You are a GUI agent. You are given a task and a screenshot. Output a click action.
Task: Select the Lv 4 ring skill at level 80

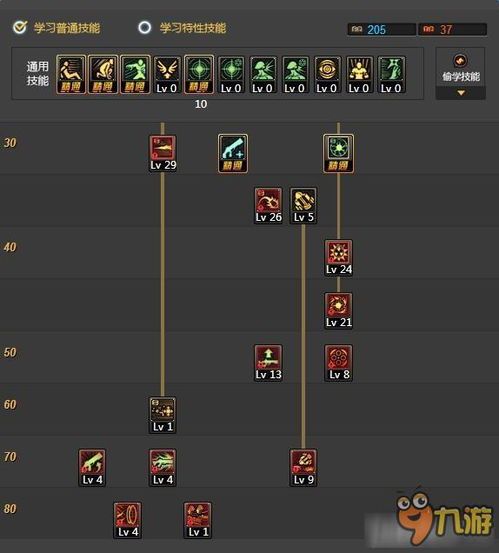pos(128,520)
